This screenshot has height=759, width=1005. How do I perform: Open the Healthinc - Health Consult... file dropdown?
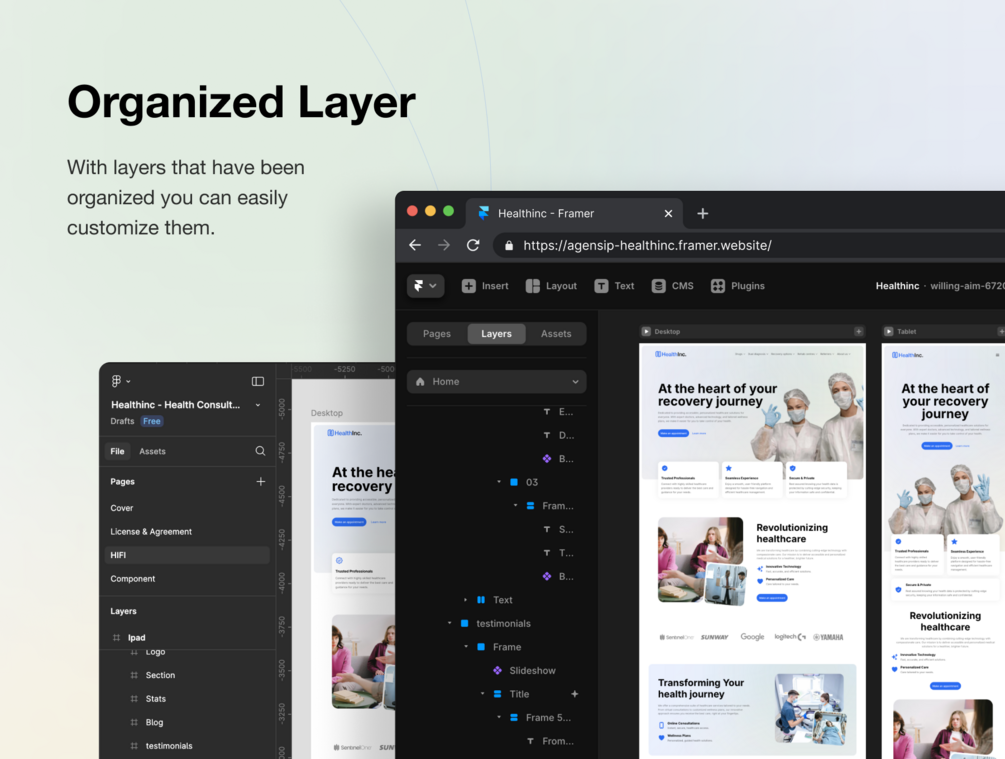(258, 405)
